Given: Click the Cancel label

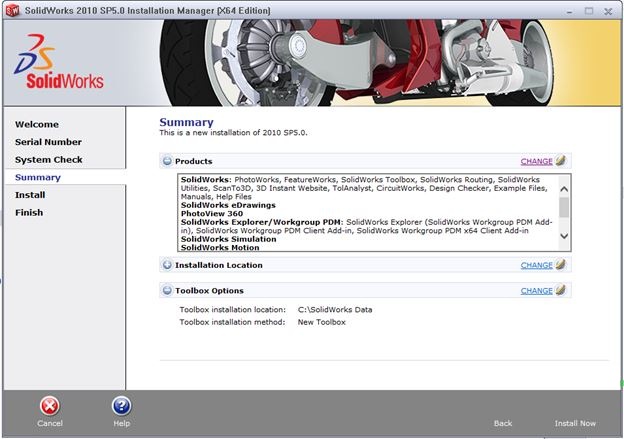Looking at the screenshot, I should (x=50, y=423).
